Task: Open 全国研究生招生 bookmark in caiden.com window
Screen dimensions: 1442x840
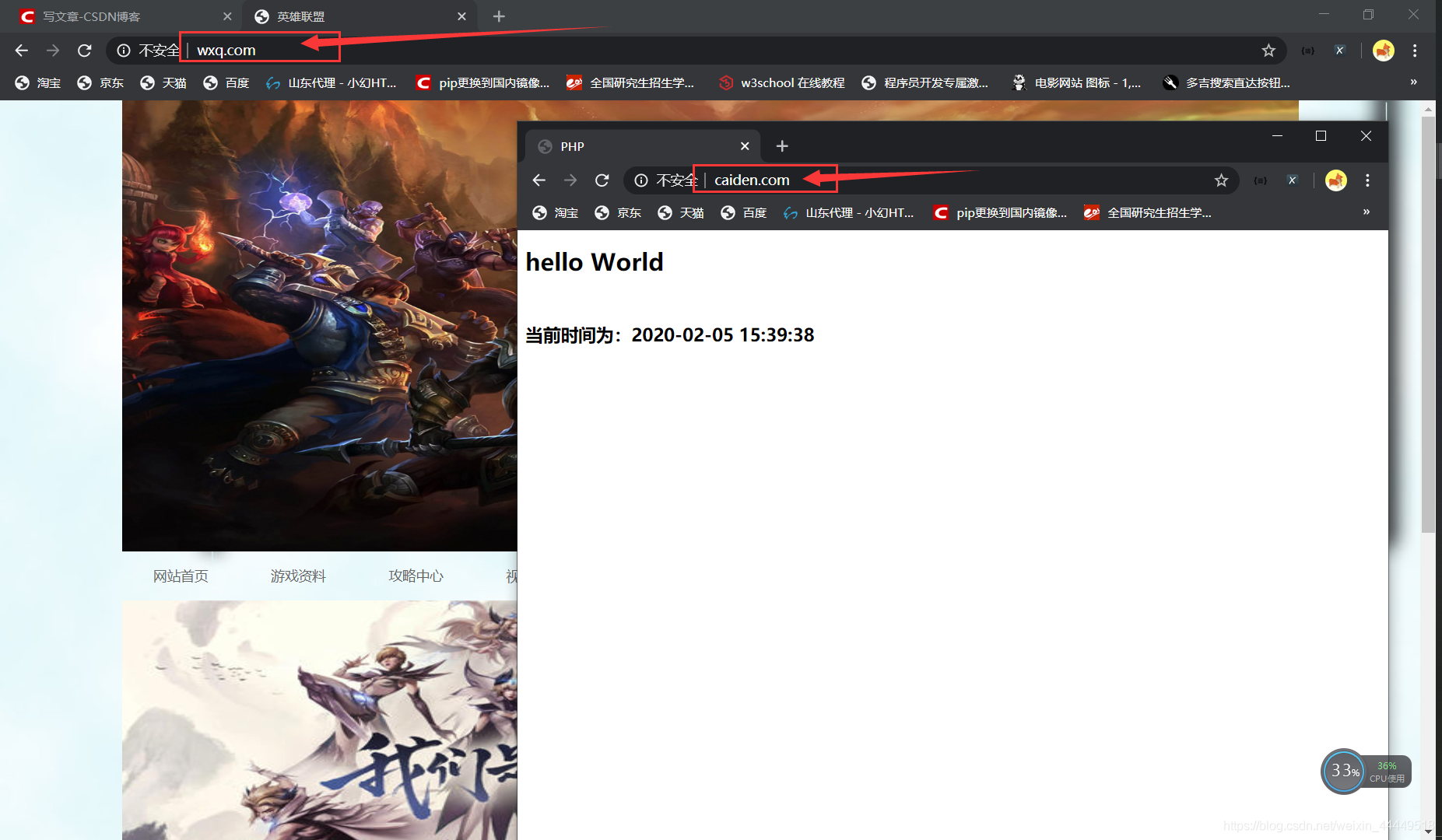Action: [1148, 213]
